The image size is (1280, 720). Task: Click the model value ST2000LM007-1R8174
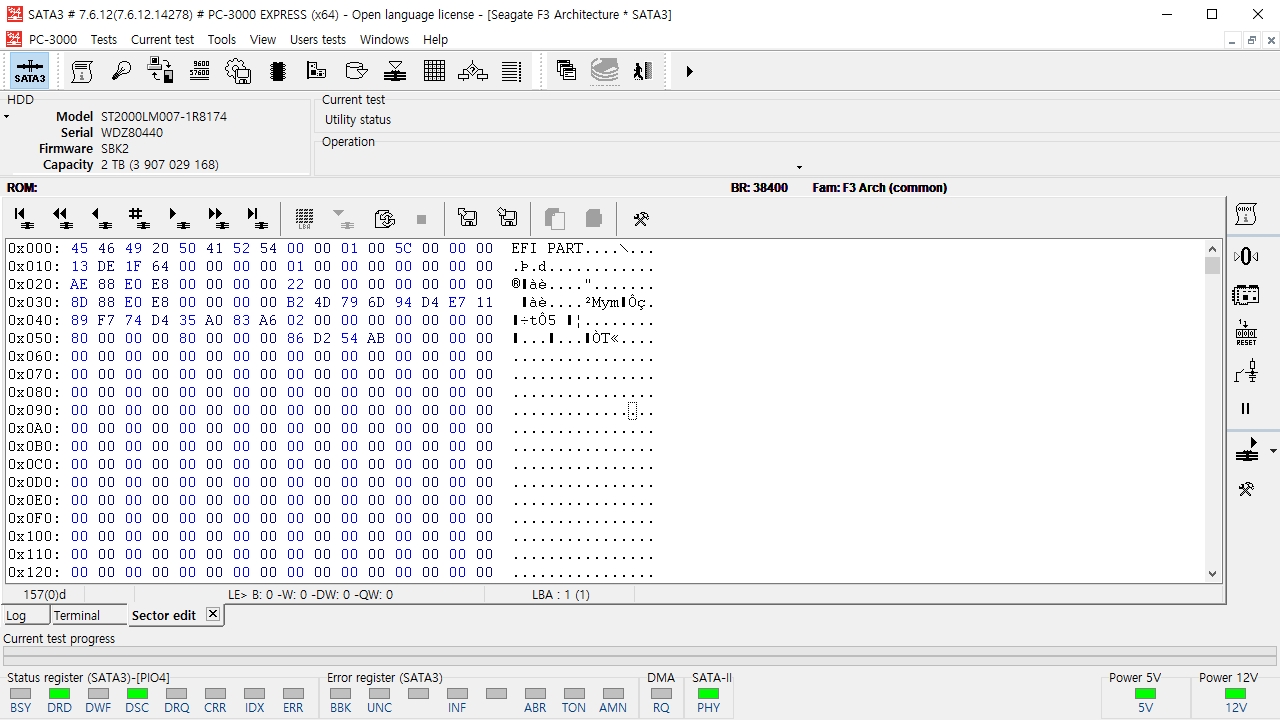click(x=164, y=117)
